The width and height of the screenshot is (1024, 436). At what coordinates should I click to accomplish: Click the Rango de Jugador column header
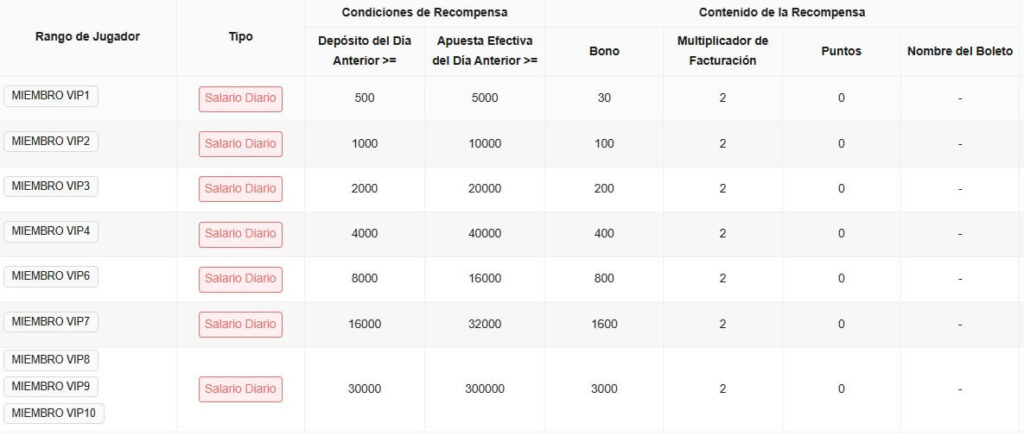[x=88, y=37]
